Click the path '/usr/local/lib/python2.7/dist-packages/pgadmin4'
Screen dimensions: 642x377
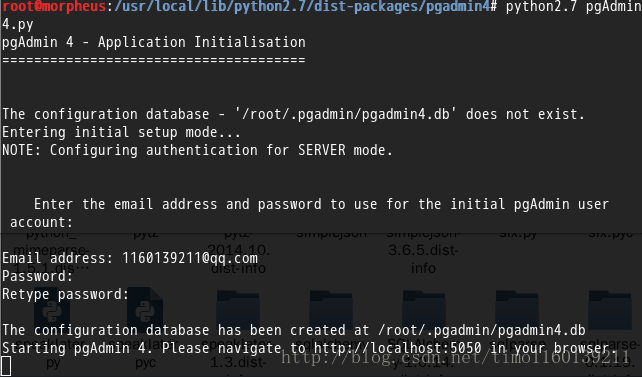coord(302,7)
